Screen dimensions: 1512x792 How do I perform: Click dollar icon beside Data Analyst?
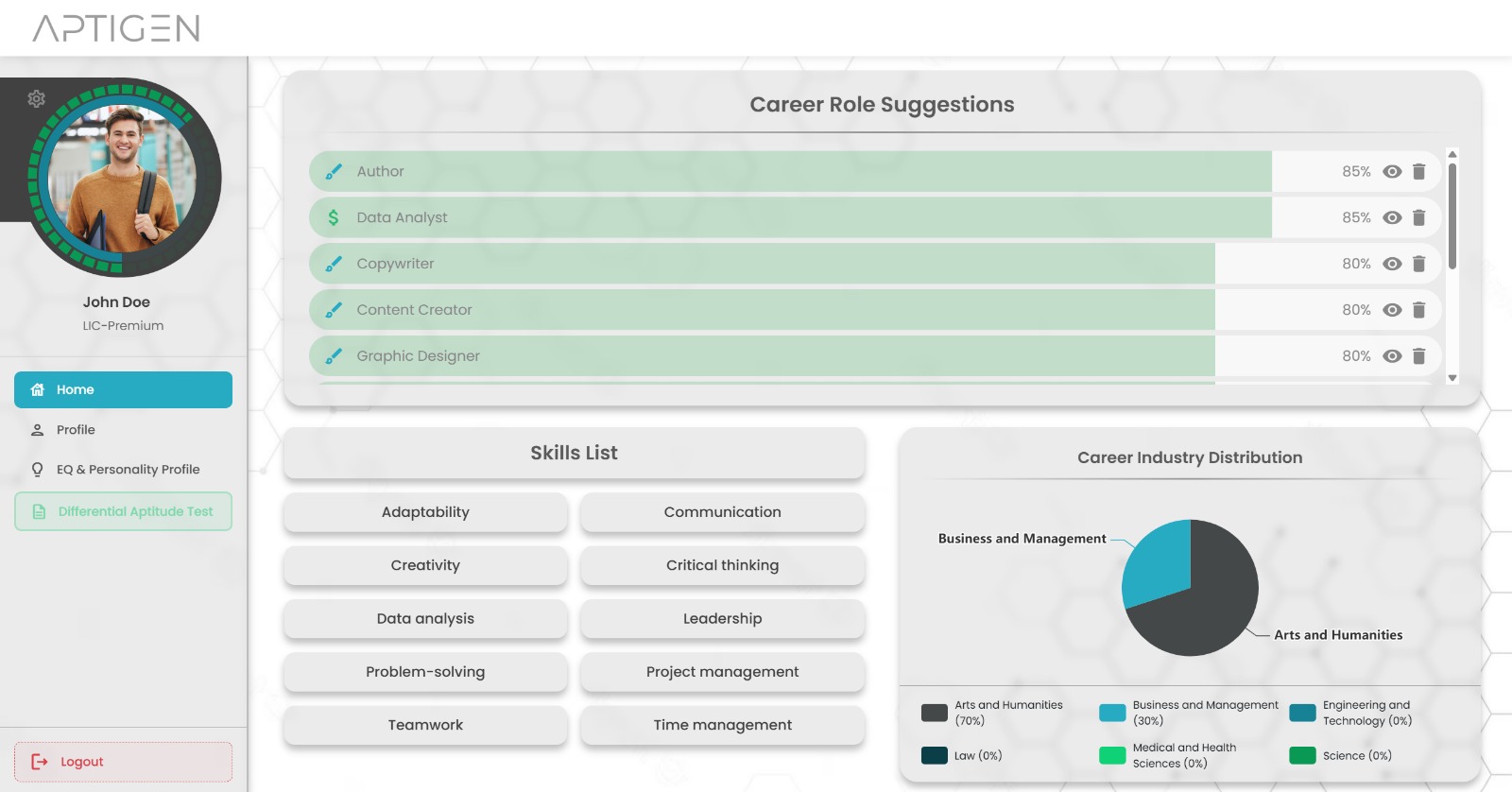coord(334,218)
